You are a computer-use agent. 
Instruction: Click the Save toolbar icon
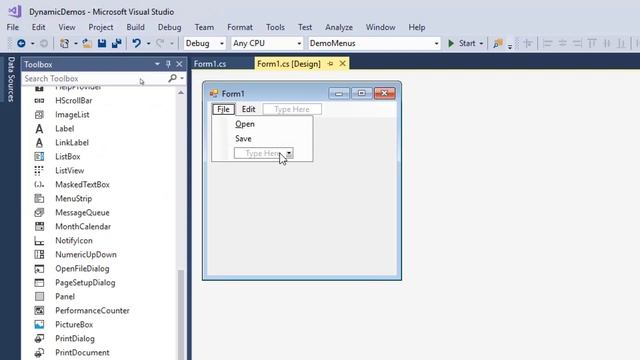102,43
